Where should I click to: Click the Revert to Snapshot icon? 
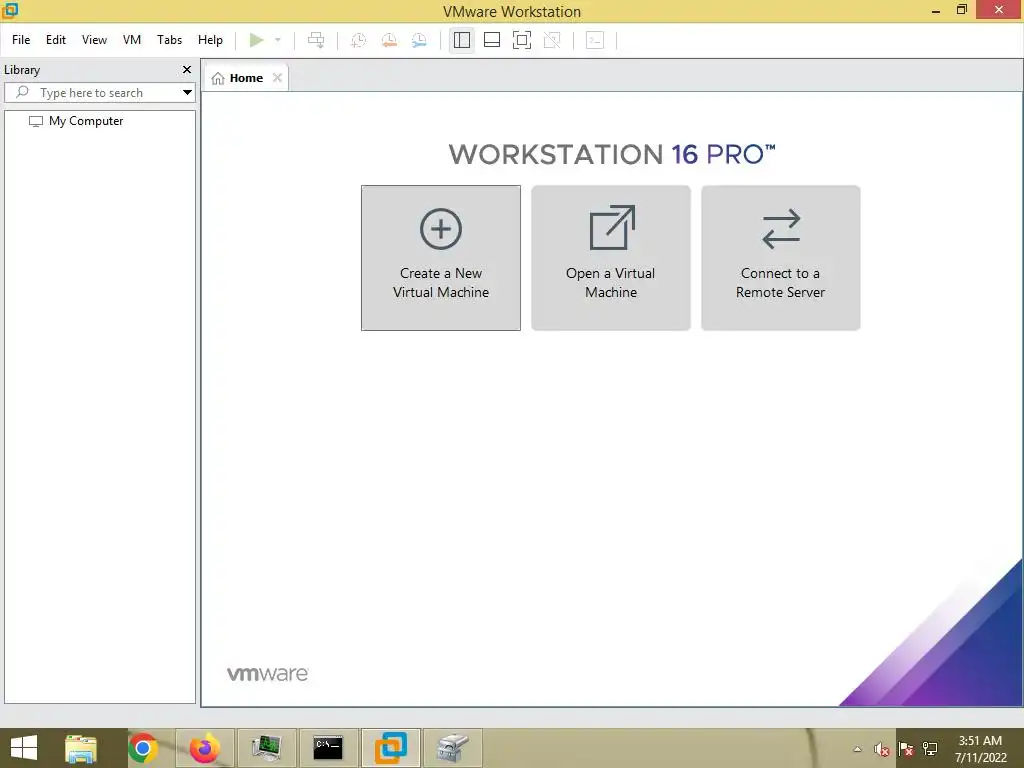tap(389, 40)
